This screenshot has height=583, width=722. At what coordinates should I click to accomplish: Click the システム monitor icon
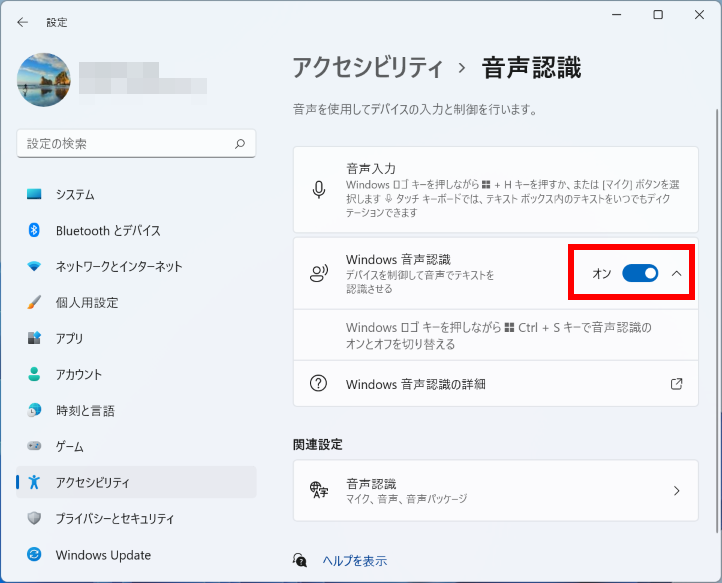34,194
